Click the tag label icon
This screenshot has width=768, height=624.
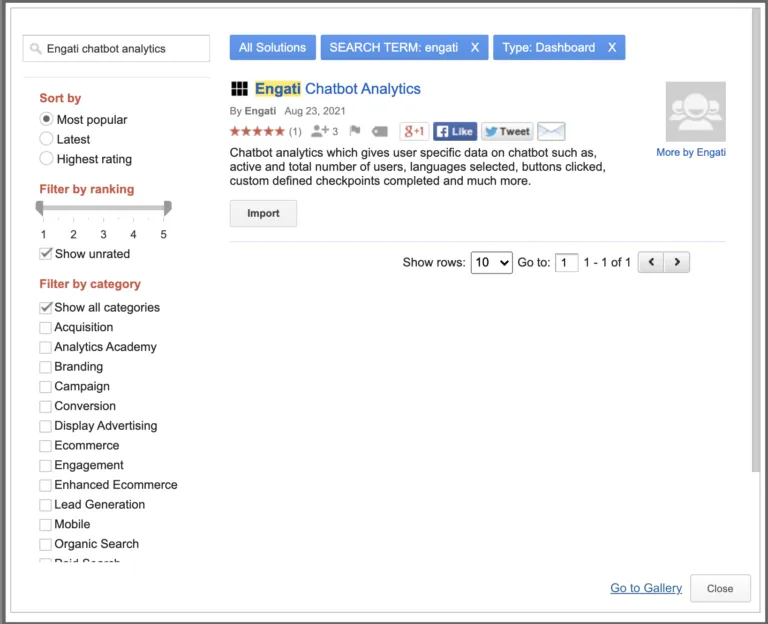pyautogui.click(x=380, y=131)
